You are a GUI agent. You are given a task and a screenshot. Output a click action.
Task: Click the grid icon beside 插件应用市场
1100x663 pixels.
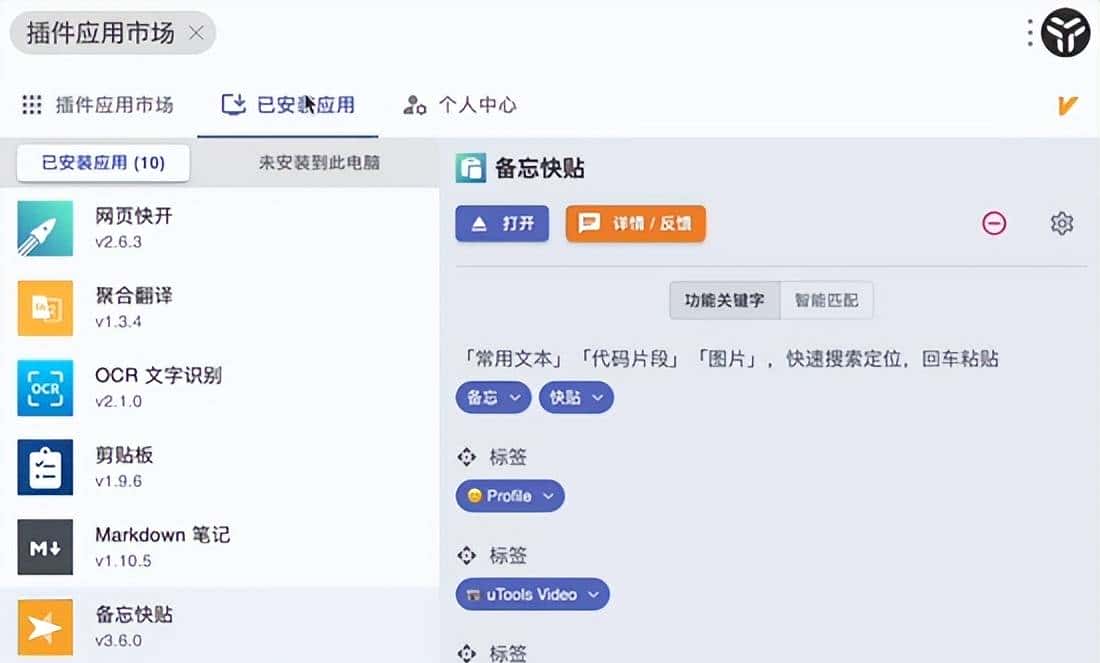click(31, 105)
